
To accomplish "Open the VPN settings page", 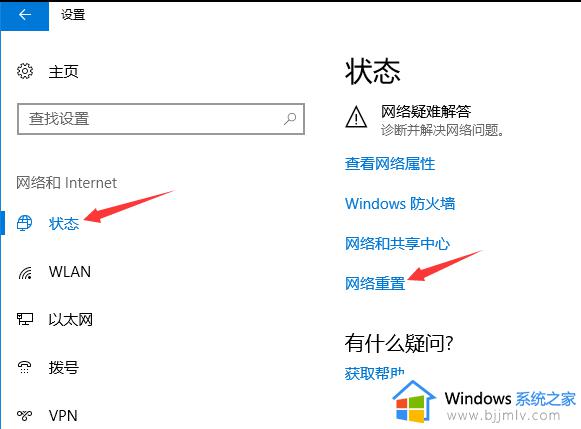I will tap(63, 416).
